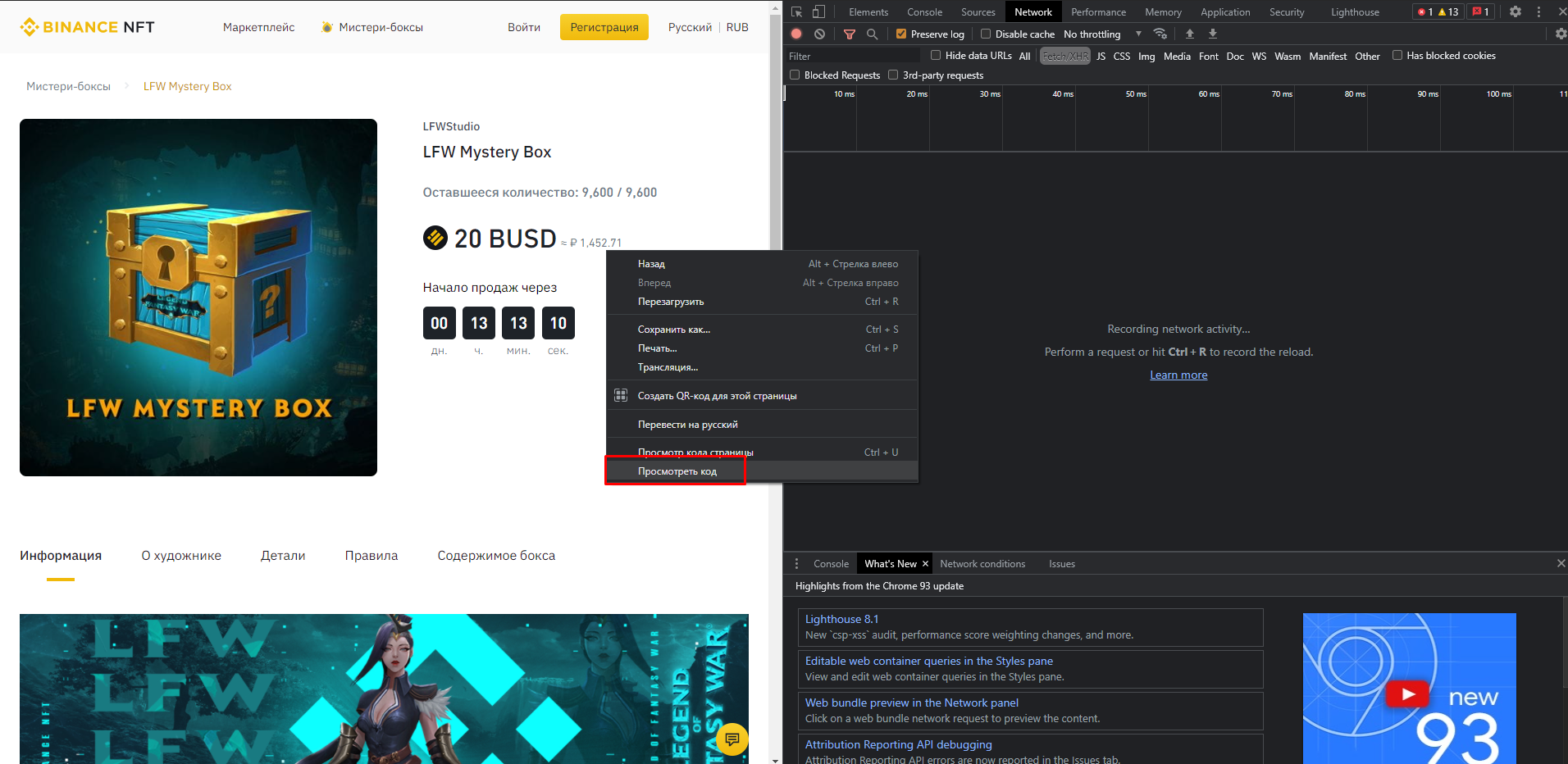The width and height of the screenshot is (1568, 764).
Task: Open the DevTools customize three-dot menu
Action: (1538, 11)
